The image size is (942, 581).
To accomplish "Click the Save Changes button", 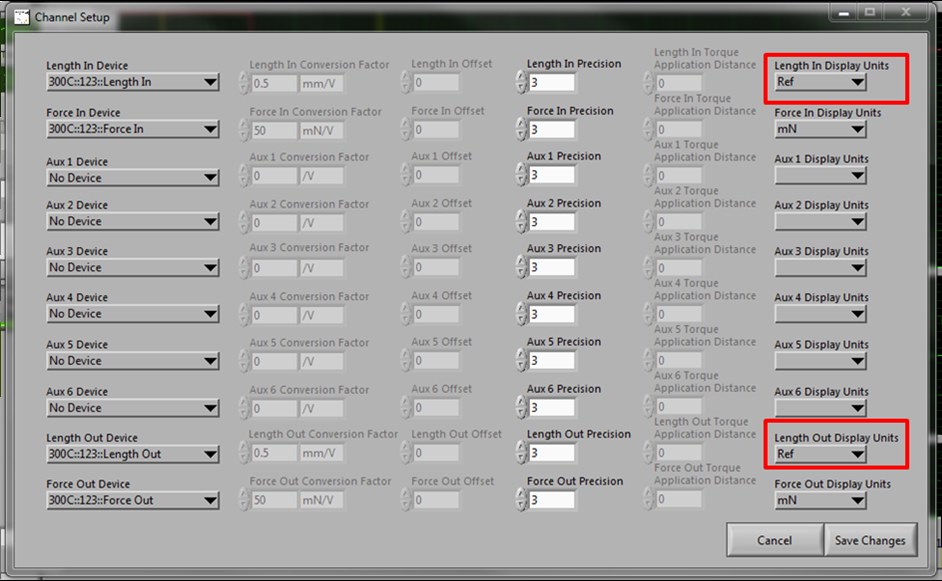I will click(870, 540).
